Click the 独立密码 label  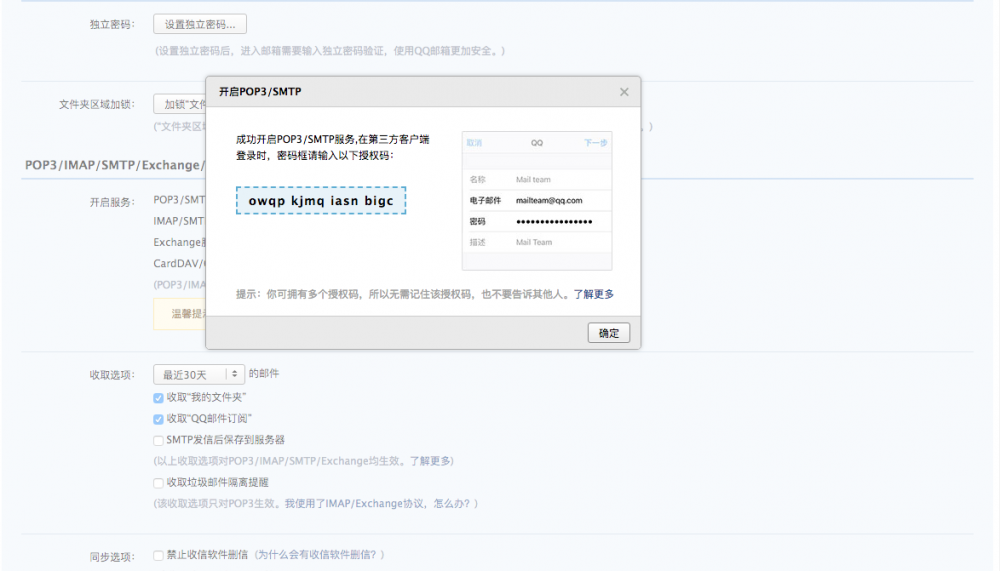(112, 24)
